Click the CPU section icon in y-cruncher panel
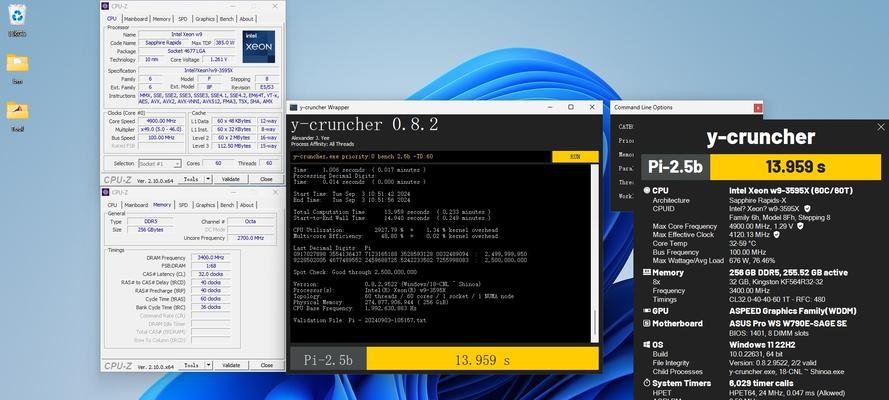 point(646,191)
